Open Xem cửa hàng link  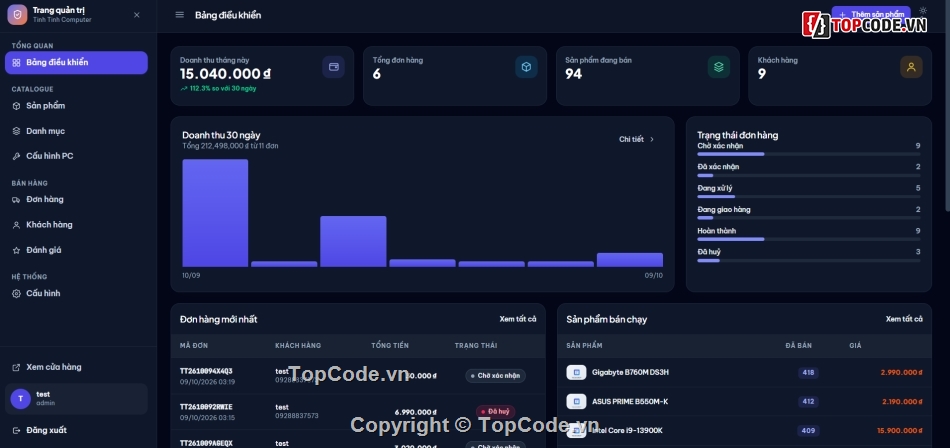tap(76, 367)
